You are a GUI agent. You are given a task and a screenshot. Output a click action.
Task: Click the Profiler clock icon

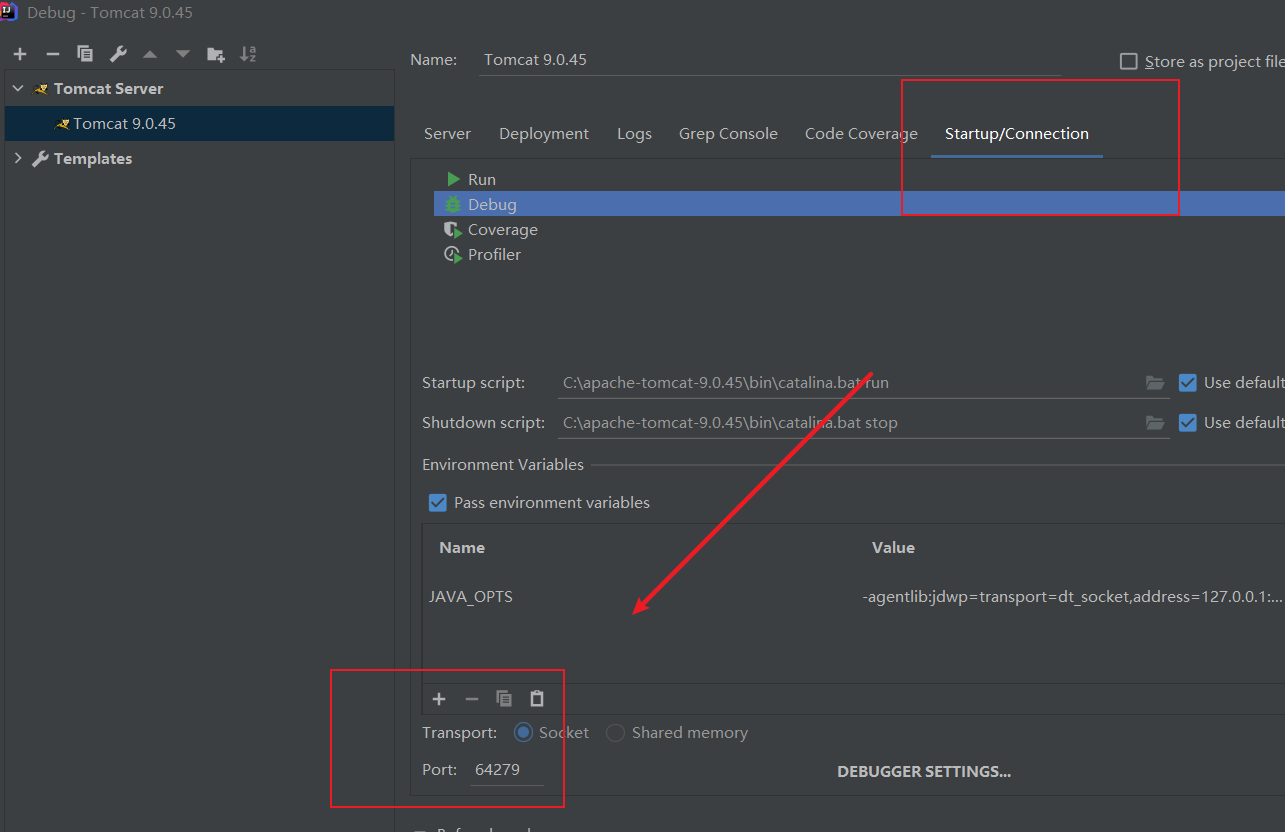[453, 255]
